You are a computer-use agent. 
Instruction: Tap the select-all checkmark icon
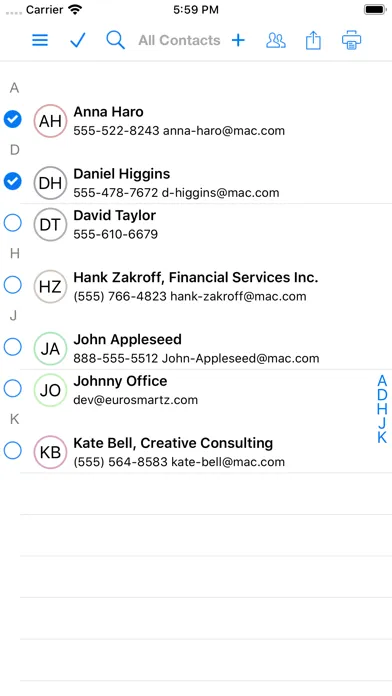78,40
